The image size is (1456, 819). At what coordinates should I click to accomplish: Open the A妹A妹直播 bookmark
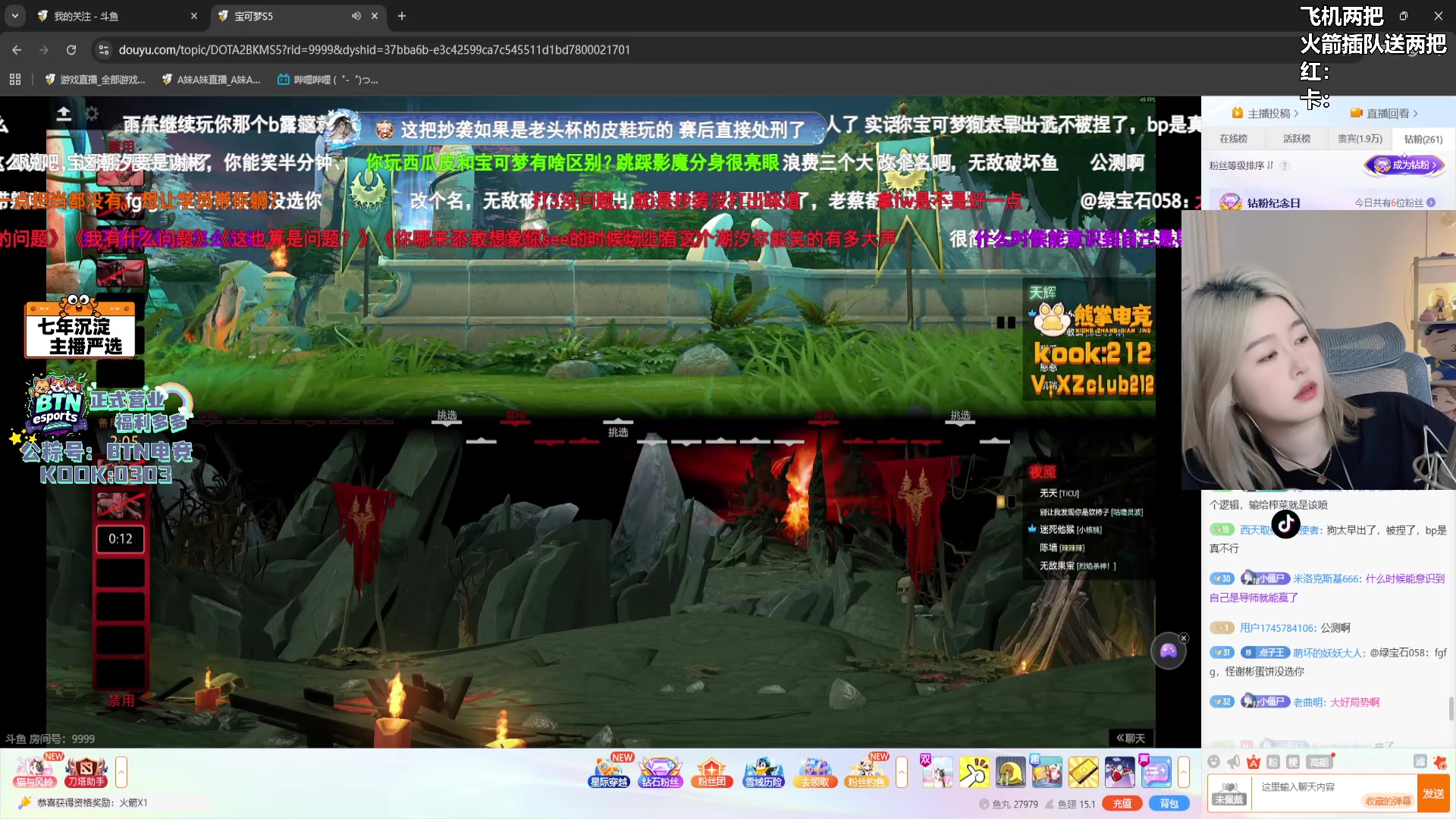(211, 80)
